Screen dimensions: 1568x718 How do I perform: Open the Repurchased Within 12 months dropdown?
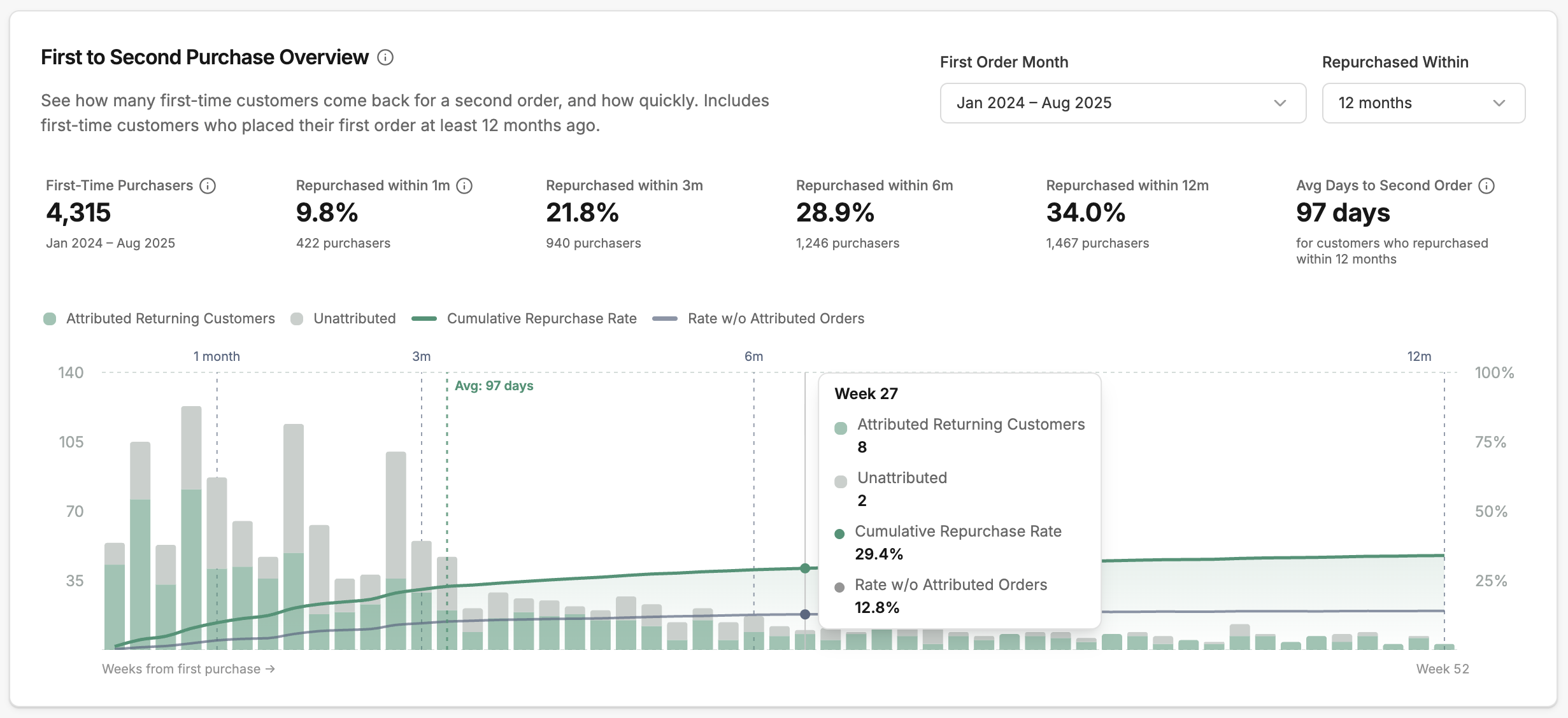tap(1423, 103)
